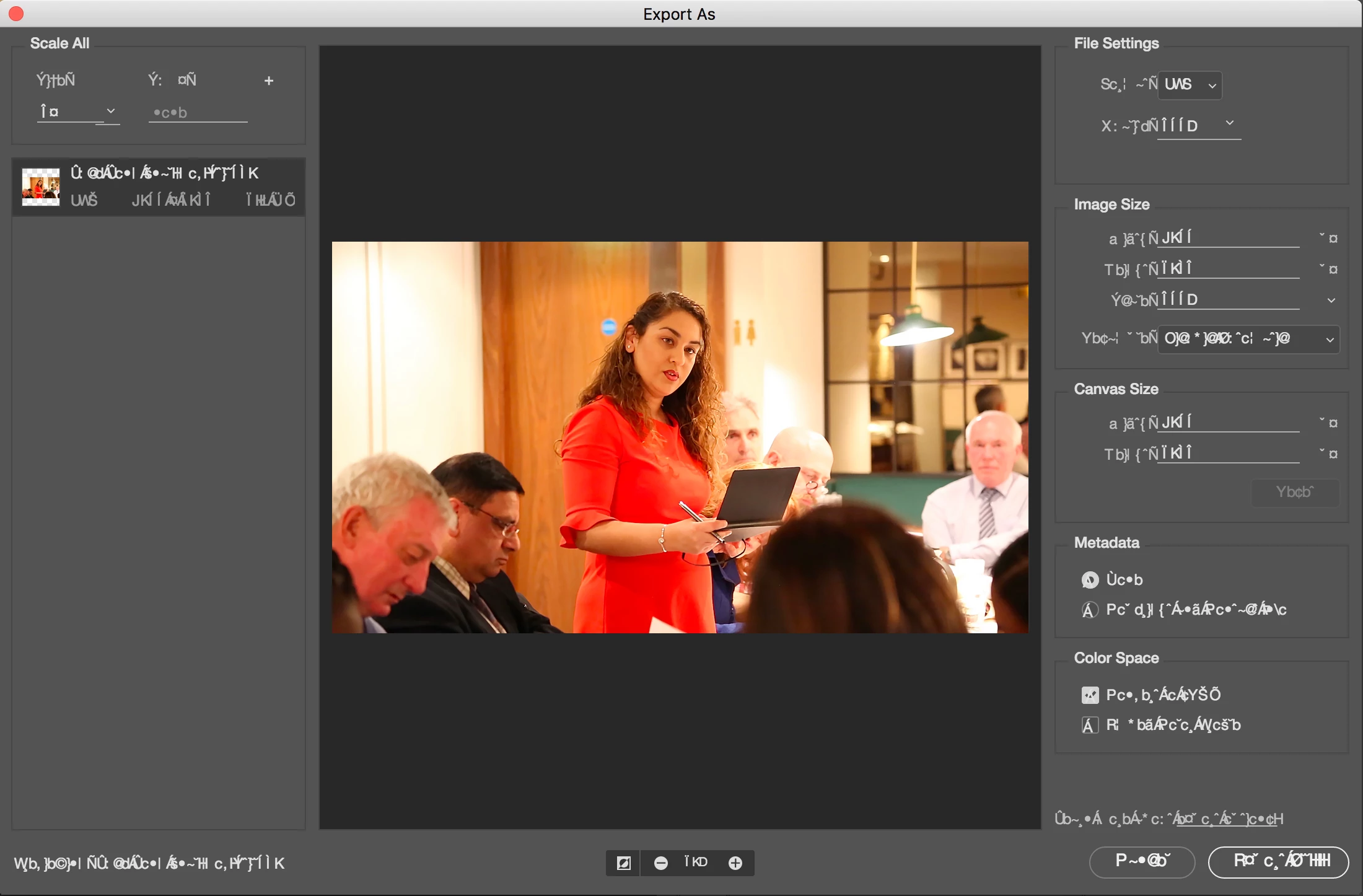Click the fit-to-view icon below preview
Image resolution: width=1363 pixels, height=896 pixels.
tap(623, 863)
